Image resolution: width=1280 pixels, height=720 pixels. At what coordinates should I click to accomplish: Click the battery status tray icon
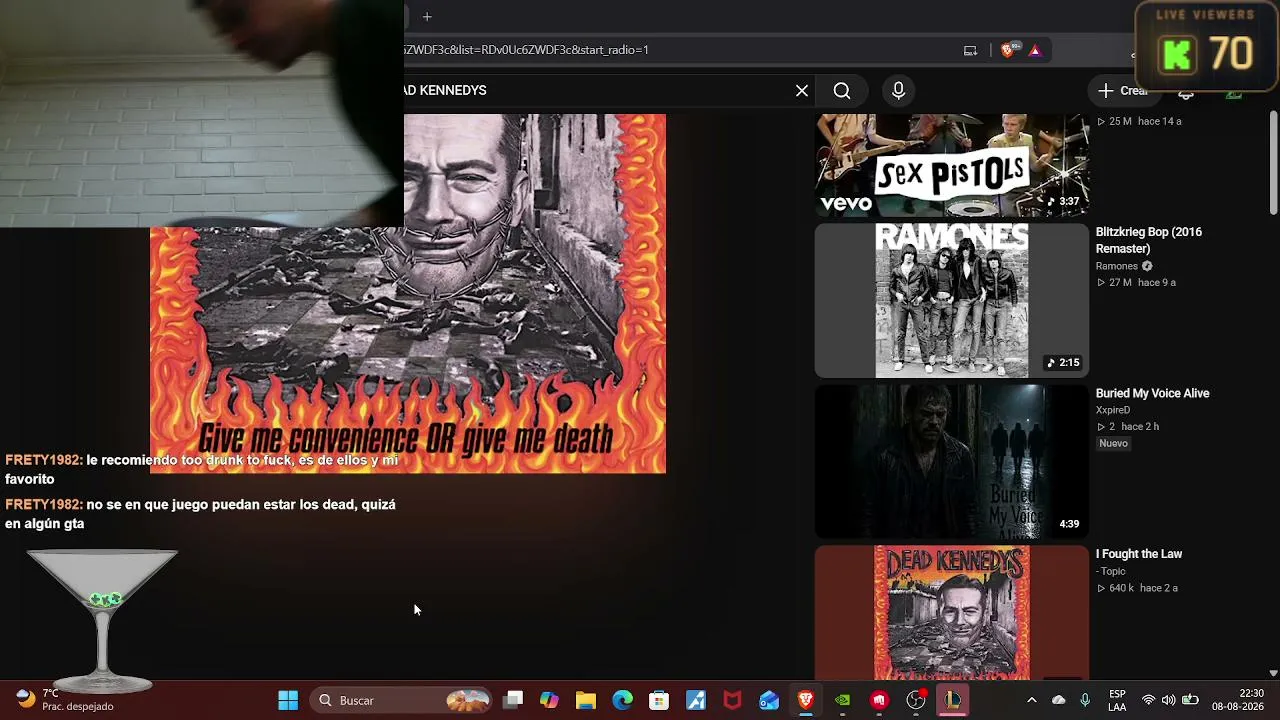click(1190, 701)
